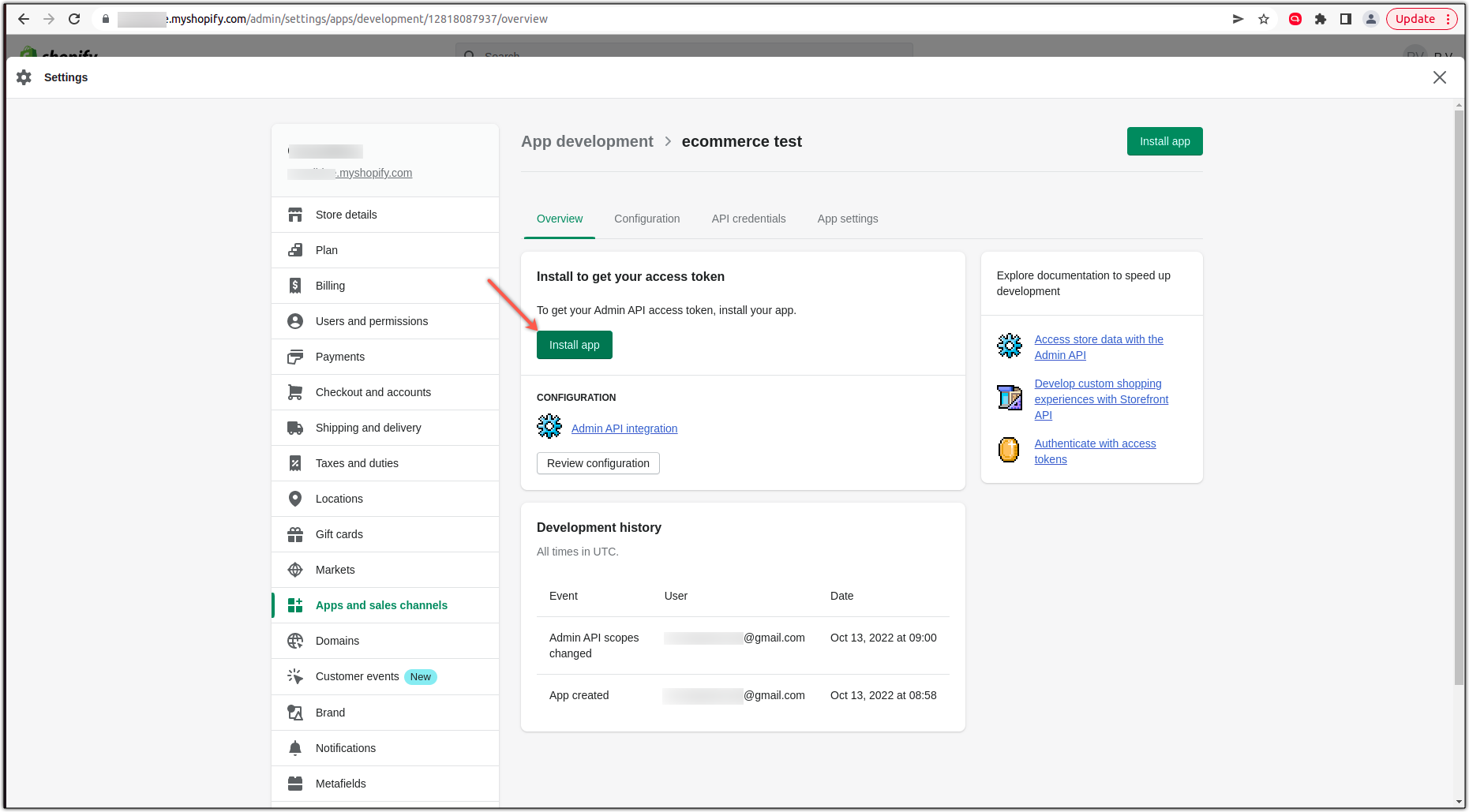Go to App development breadcrumb
The width and height of the screenshot is (1469, 812).
pos(587,141)
